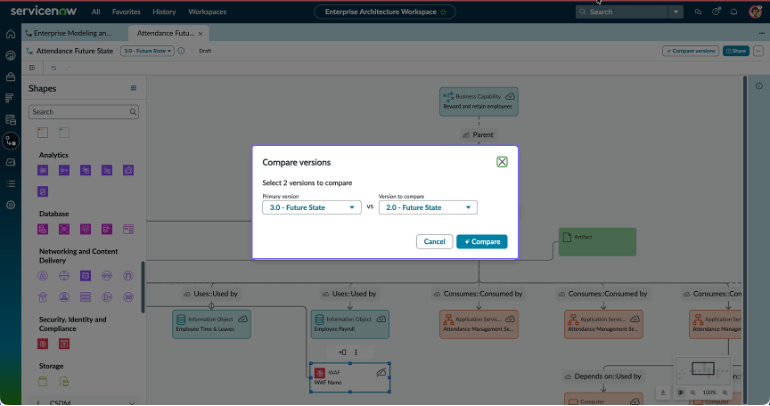Click Compare versions button in header
770x406 pixels.
pyautogui.click(x=690, y=51)
